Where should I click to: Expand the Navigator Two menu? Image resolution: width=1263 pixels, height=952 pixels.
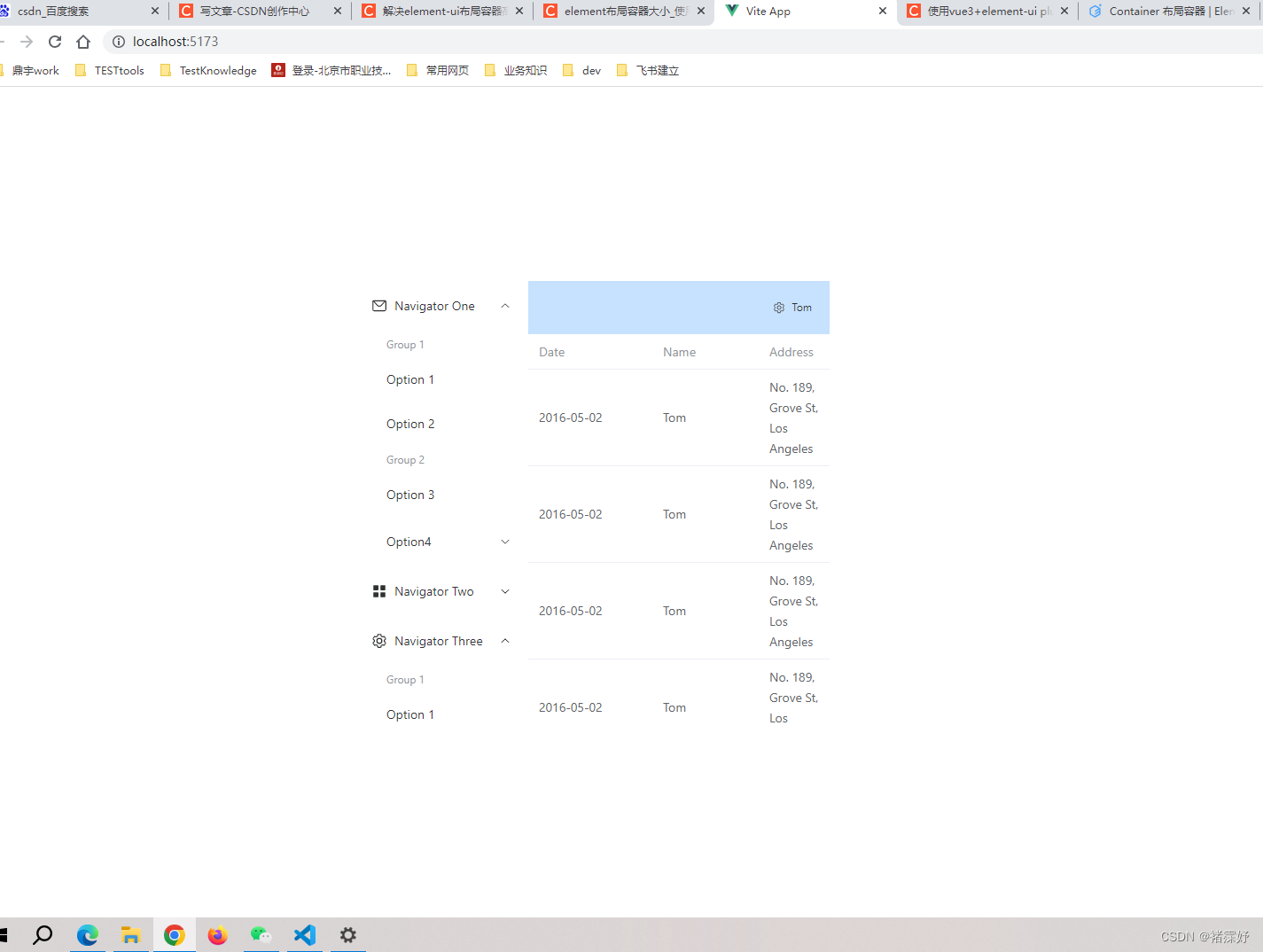click(x=504, y=590)
